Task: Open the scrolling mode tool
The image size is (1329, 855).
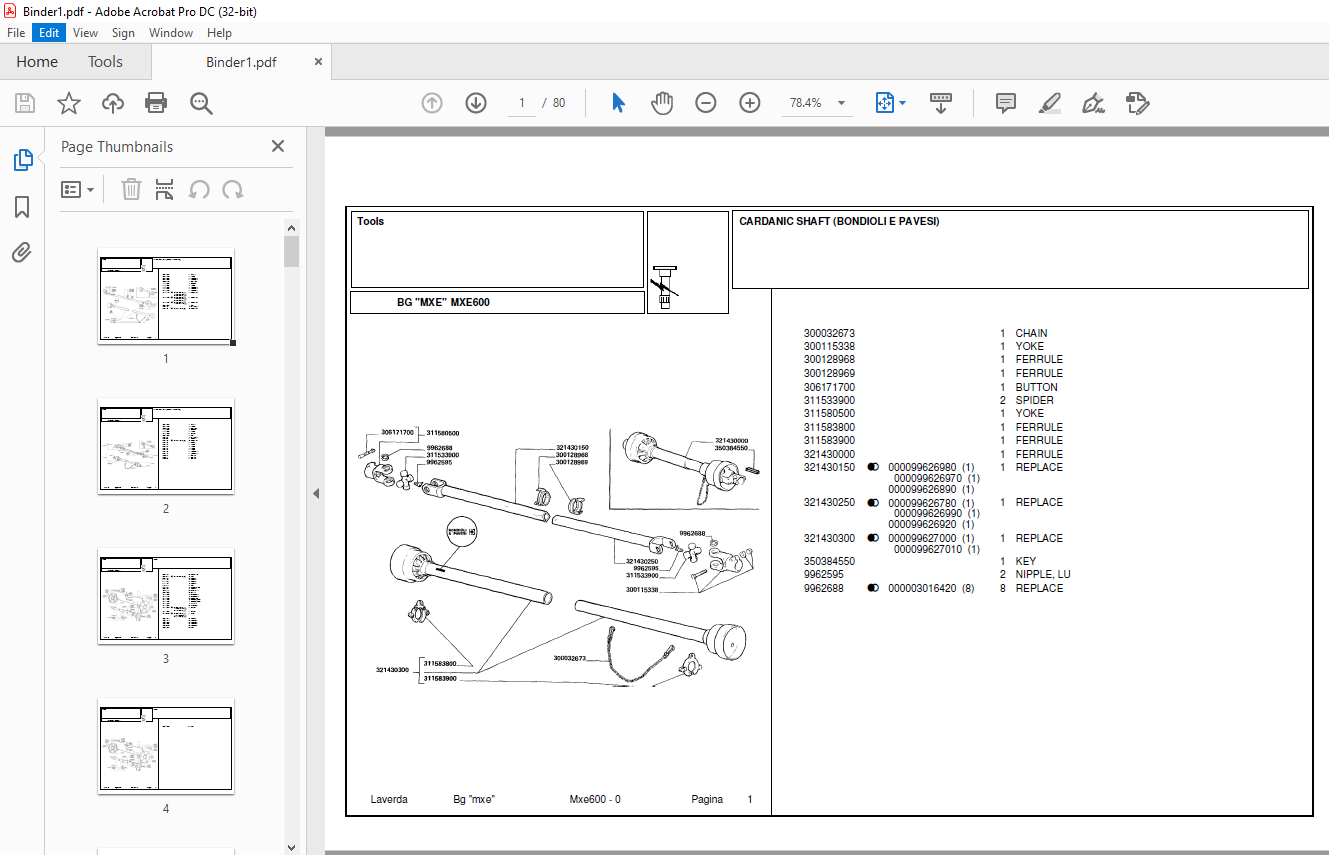Action: pos(940,103)
